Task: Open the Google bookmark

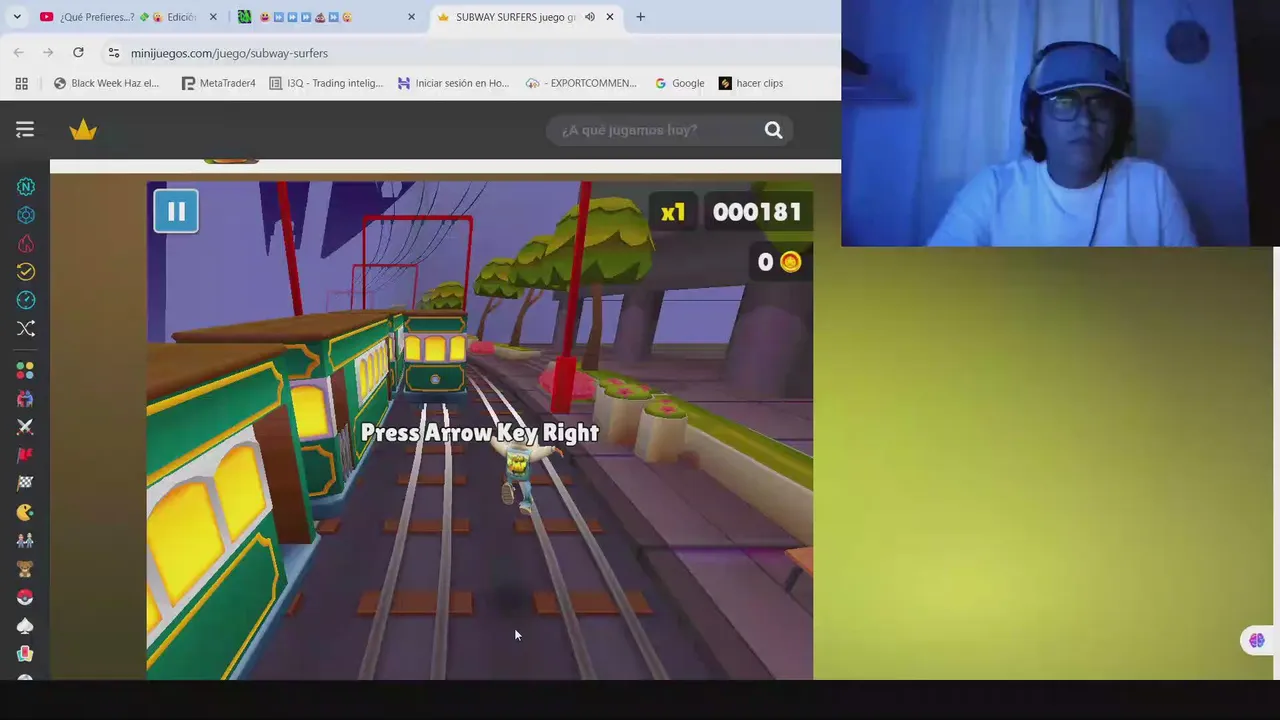Action: (679, 83)
